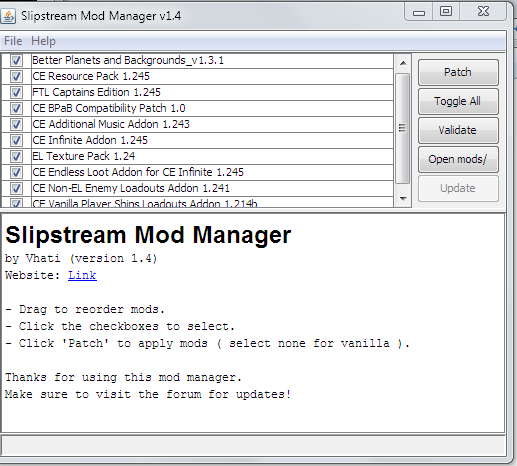This screenshot has width=517, height=466.
Task: Toggle CE Non-EL Enemy Loadouts checkbox
Action: (x=16, y=188)
